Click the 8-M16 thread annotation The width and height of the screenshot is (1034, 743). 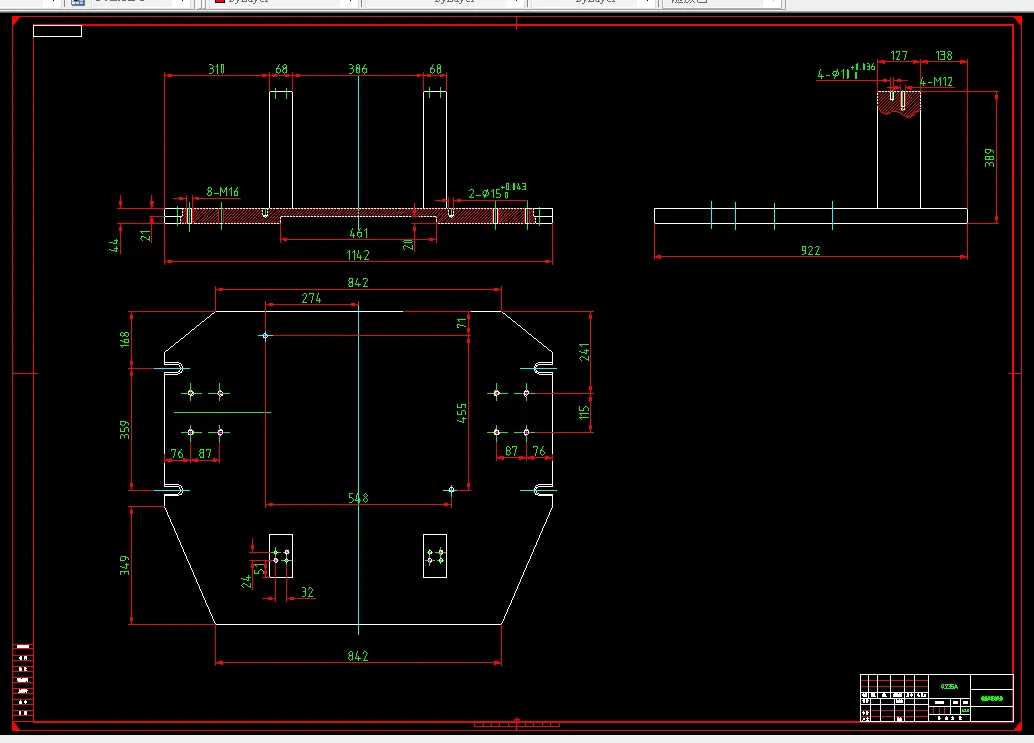point(222,191)
